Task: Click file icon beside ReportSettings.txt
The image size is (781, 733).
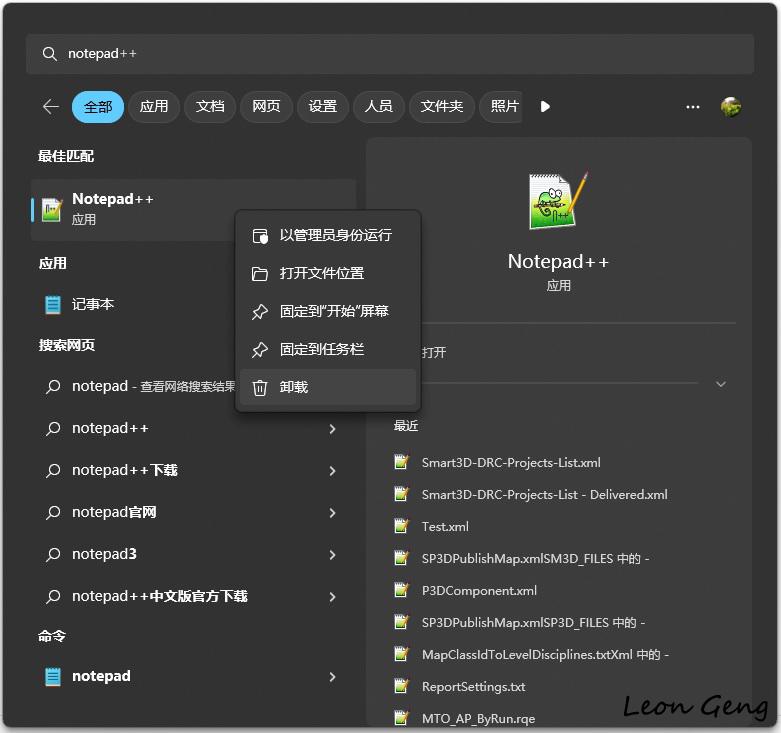Action: (x=401, y=687)
